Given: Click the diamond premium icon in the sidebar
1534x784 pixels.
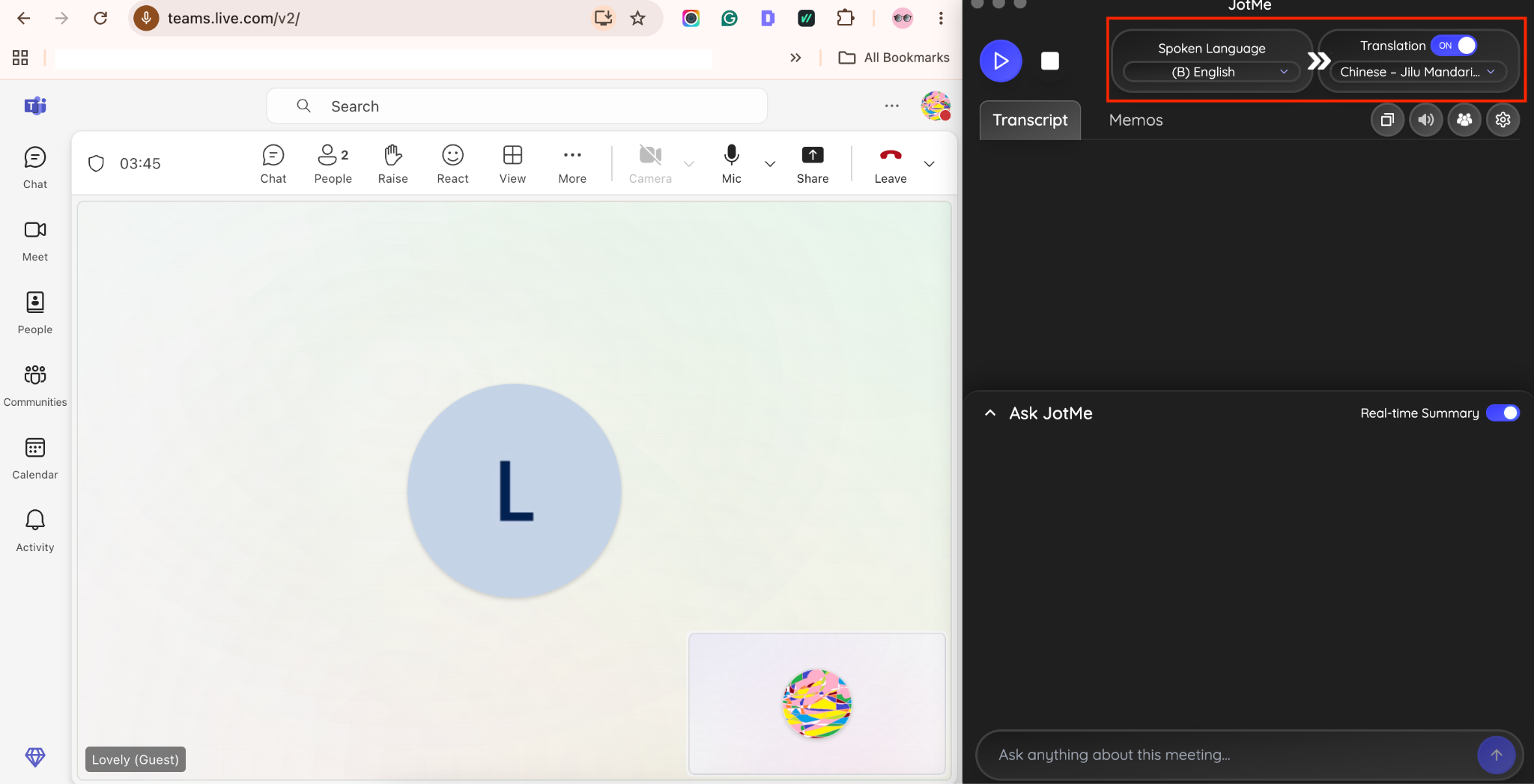Looking at the screenshot, I should [35, 757].
